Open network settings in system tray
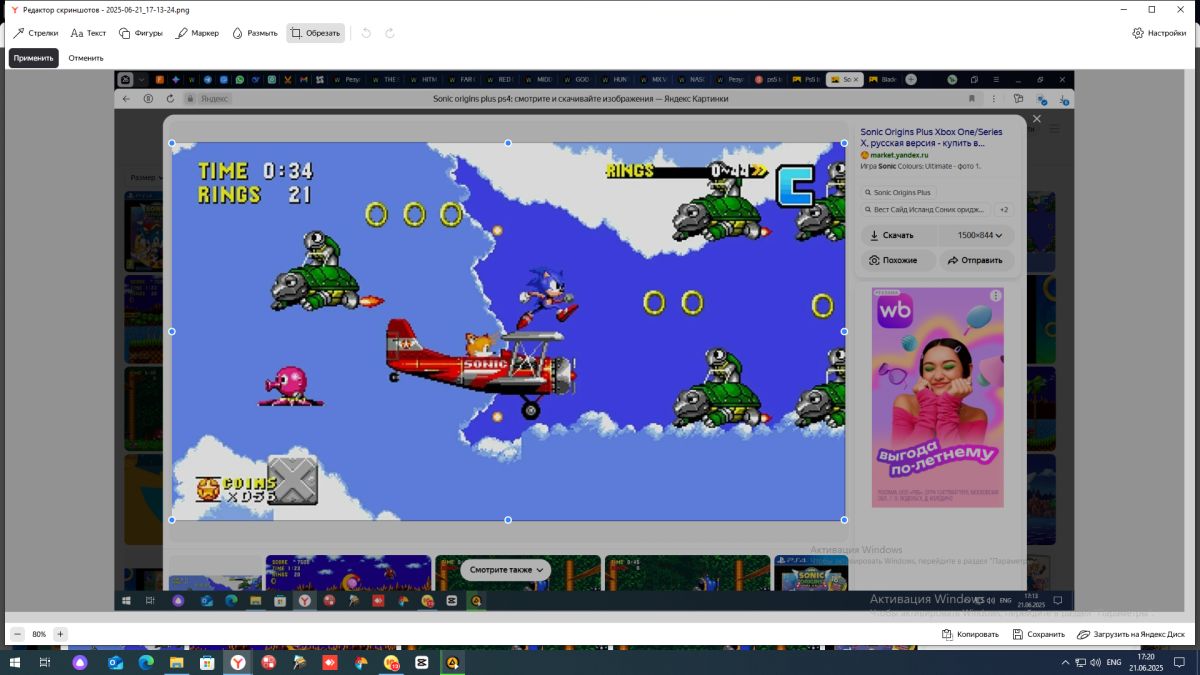Screen dimensions: 1200x675 (1081, 663)
